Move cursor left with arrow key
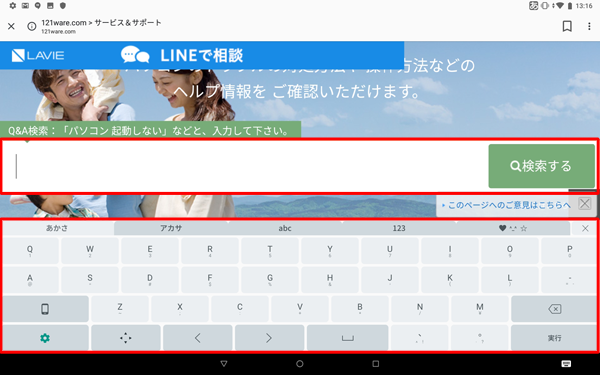Image resolution: width=600 pixels, height=375 pixels. point(197,338)
